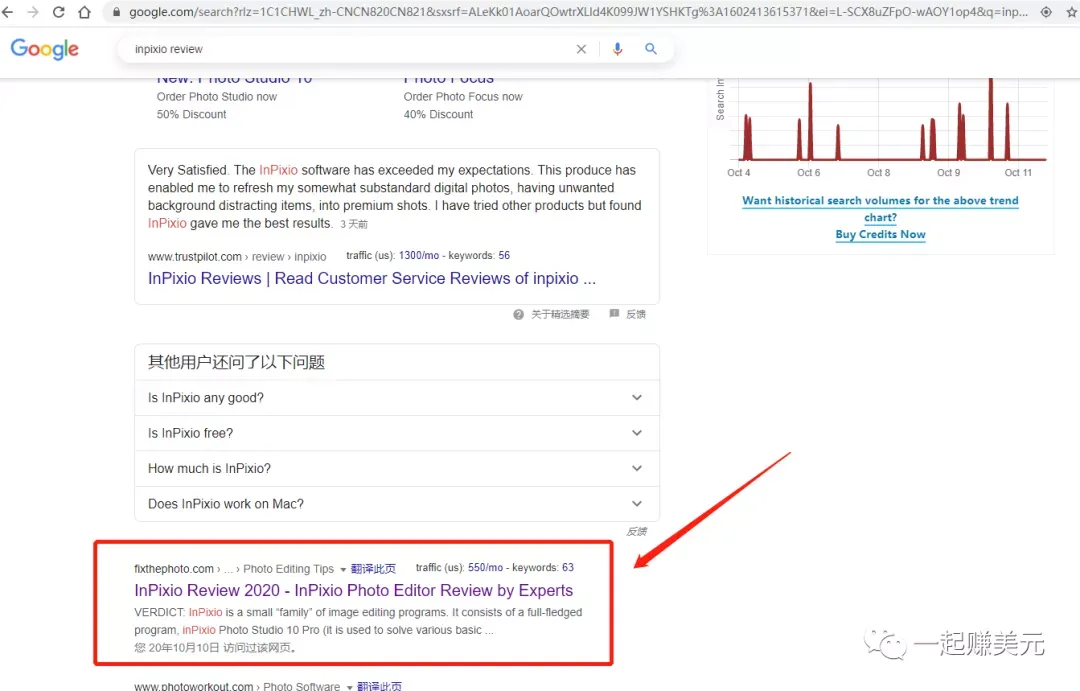Open the browser home page icon

pos(84,12)
